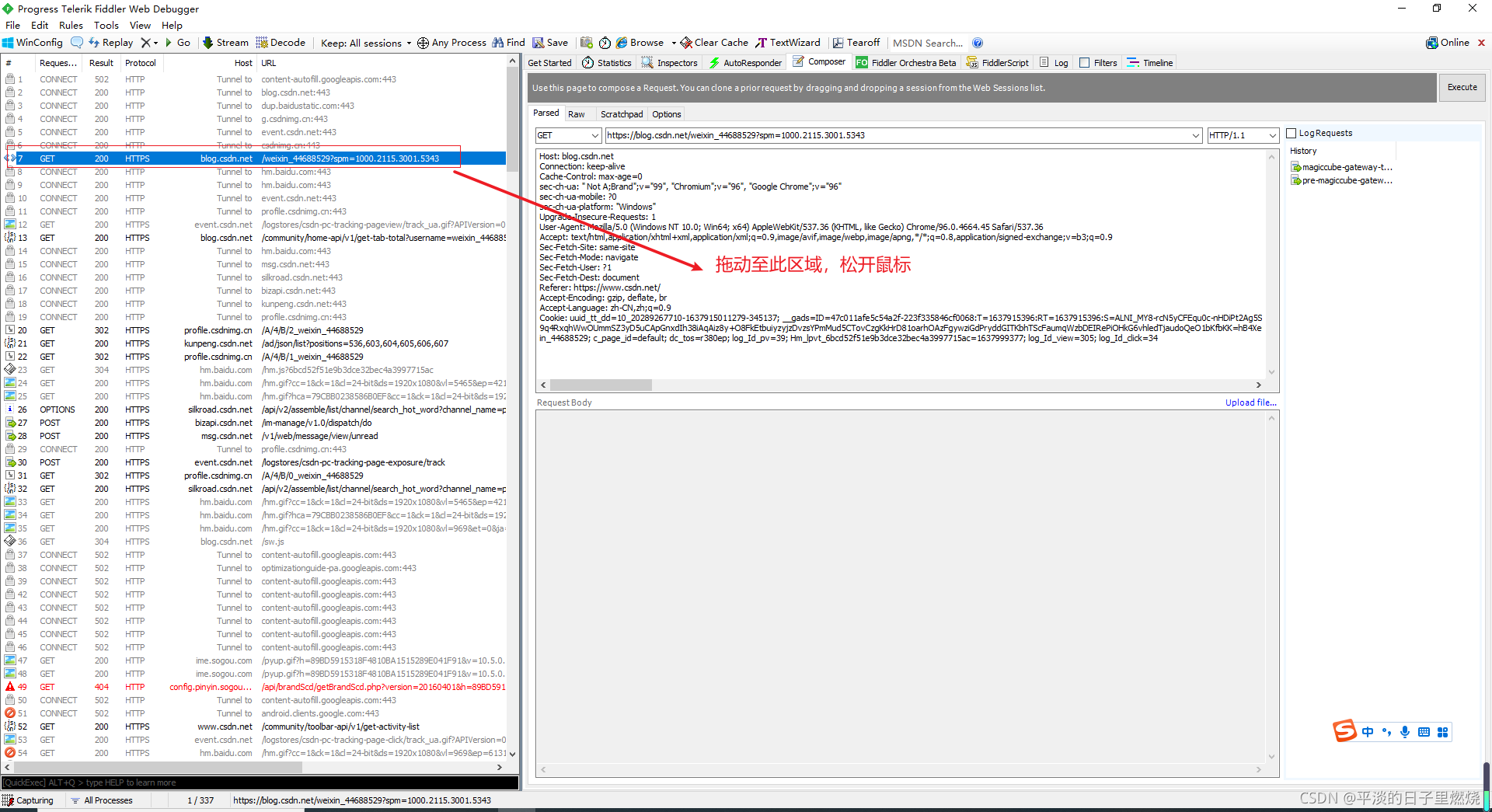Open the Filters tab
1492x812 pixels.
click(x=1099, y=63)
